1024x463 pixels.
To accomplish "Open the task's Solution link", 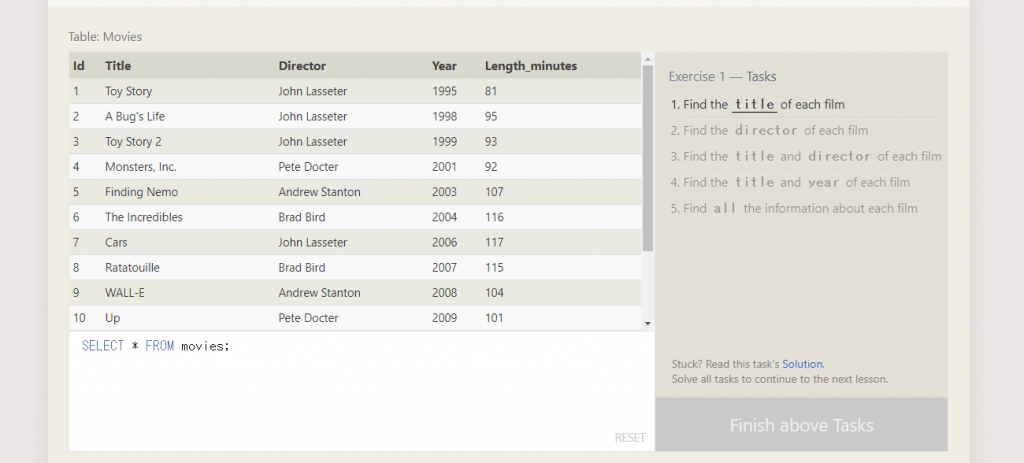I will pos(802,364).
